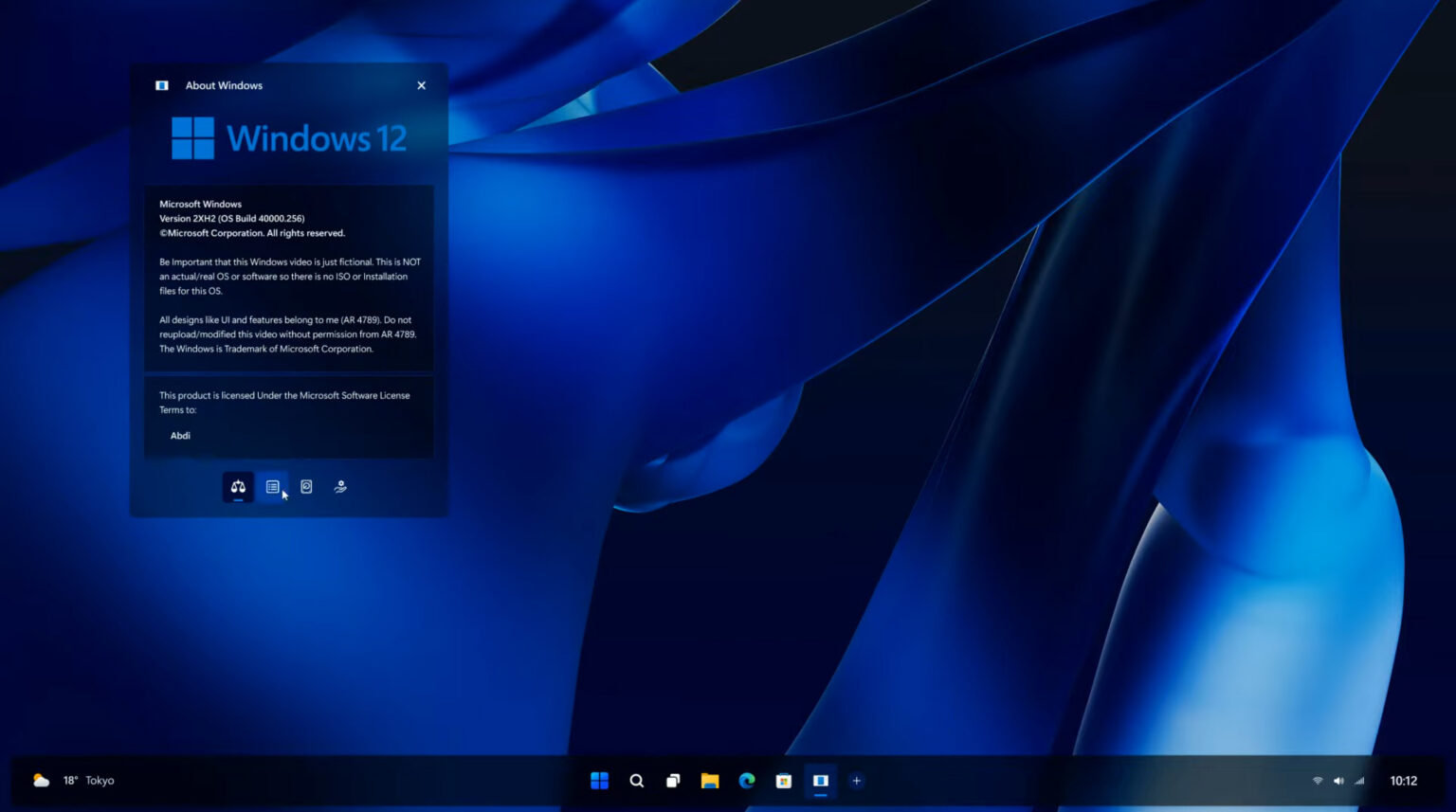This screenshot has width=1456, height=812.
Task: Click the licensed user name Abdi
Action: pos(180,435)
